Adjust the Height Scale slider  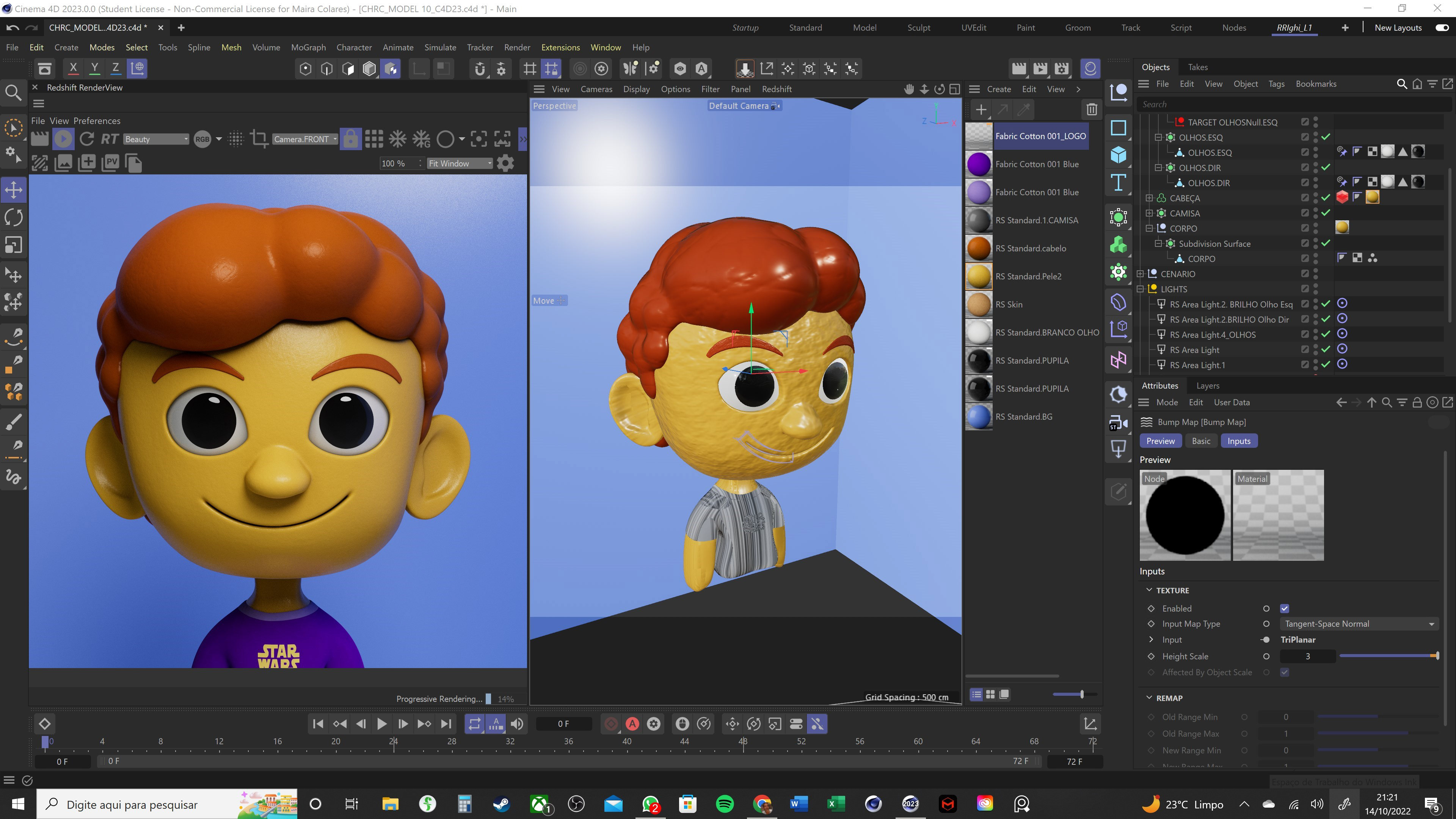(x=1388, y=656)
